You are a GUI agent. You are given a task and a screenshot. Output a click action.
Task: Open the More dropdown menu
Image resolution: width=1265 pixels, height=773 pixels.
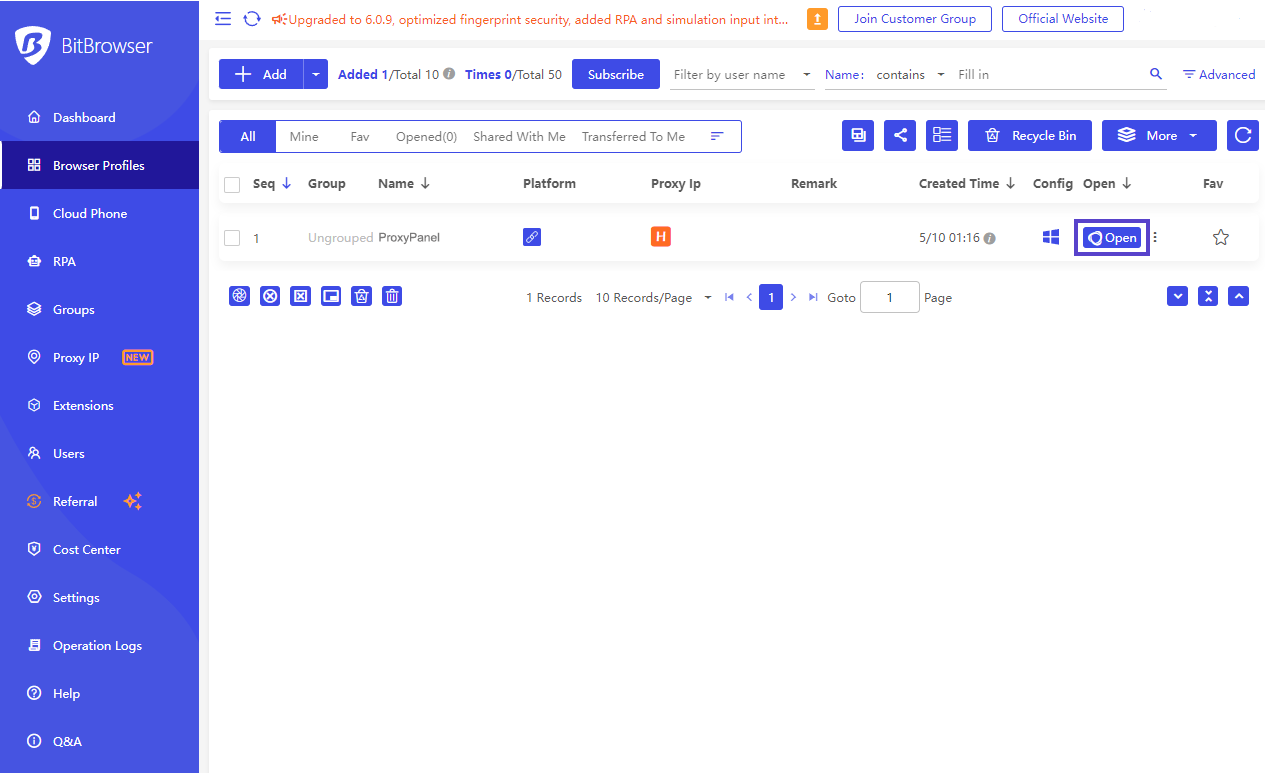1159,136
